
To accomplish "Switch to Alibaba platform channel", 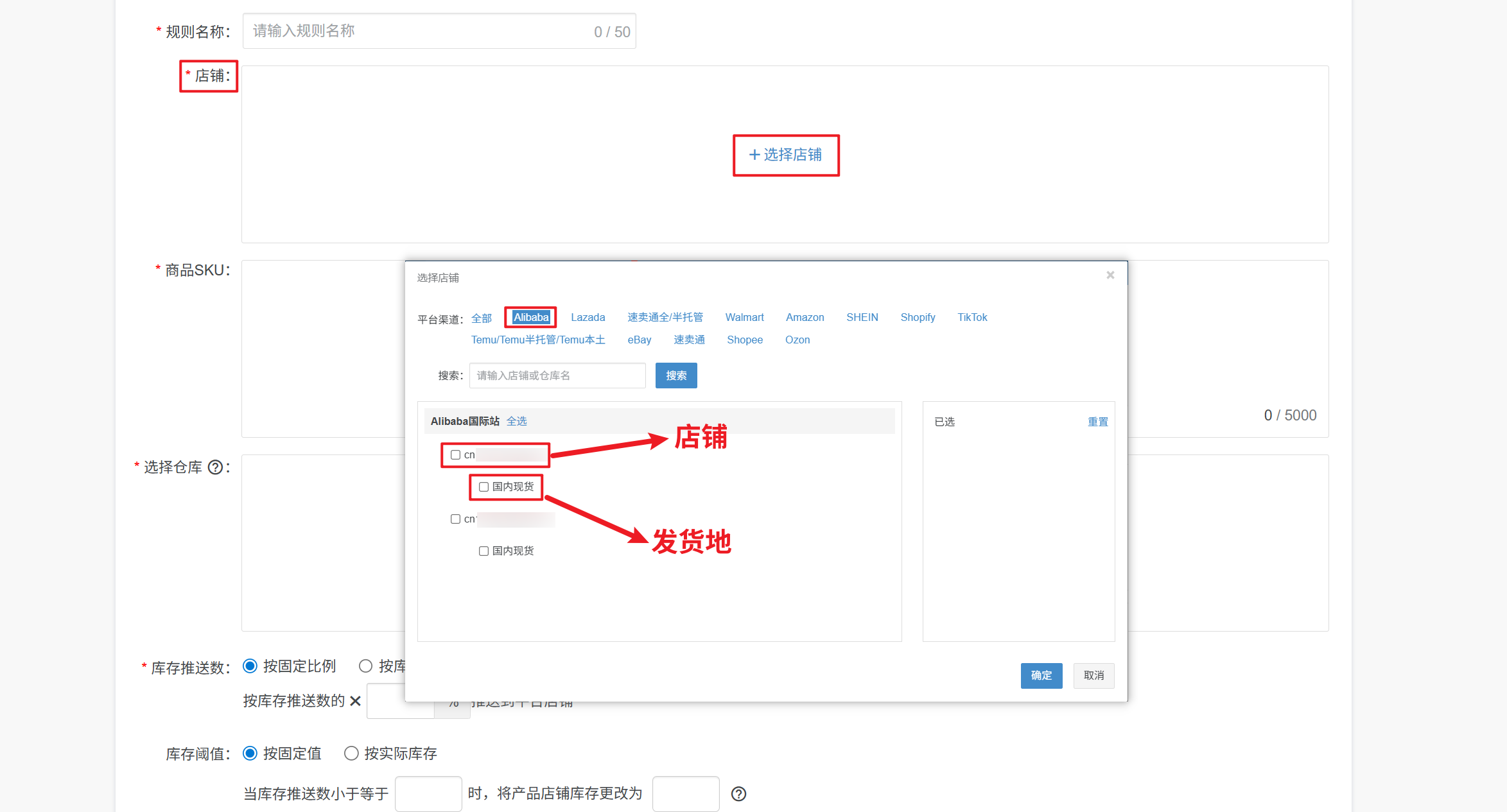I will pos(531,317).
